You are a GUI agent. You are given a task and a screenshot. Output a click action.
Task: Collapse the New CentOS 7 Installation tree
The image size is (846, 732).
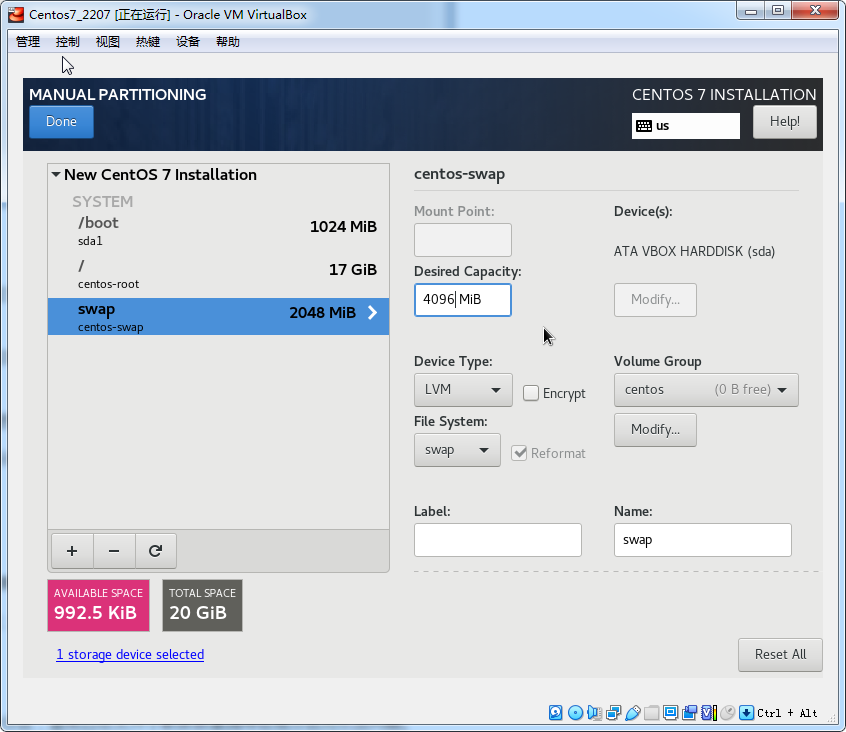[x=56, y=175]
